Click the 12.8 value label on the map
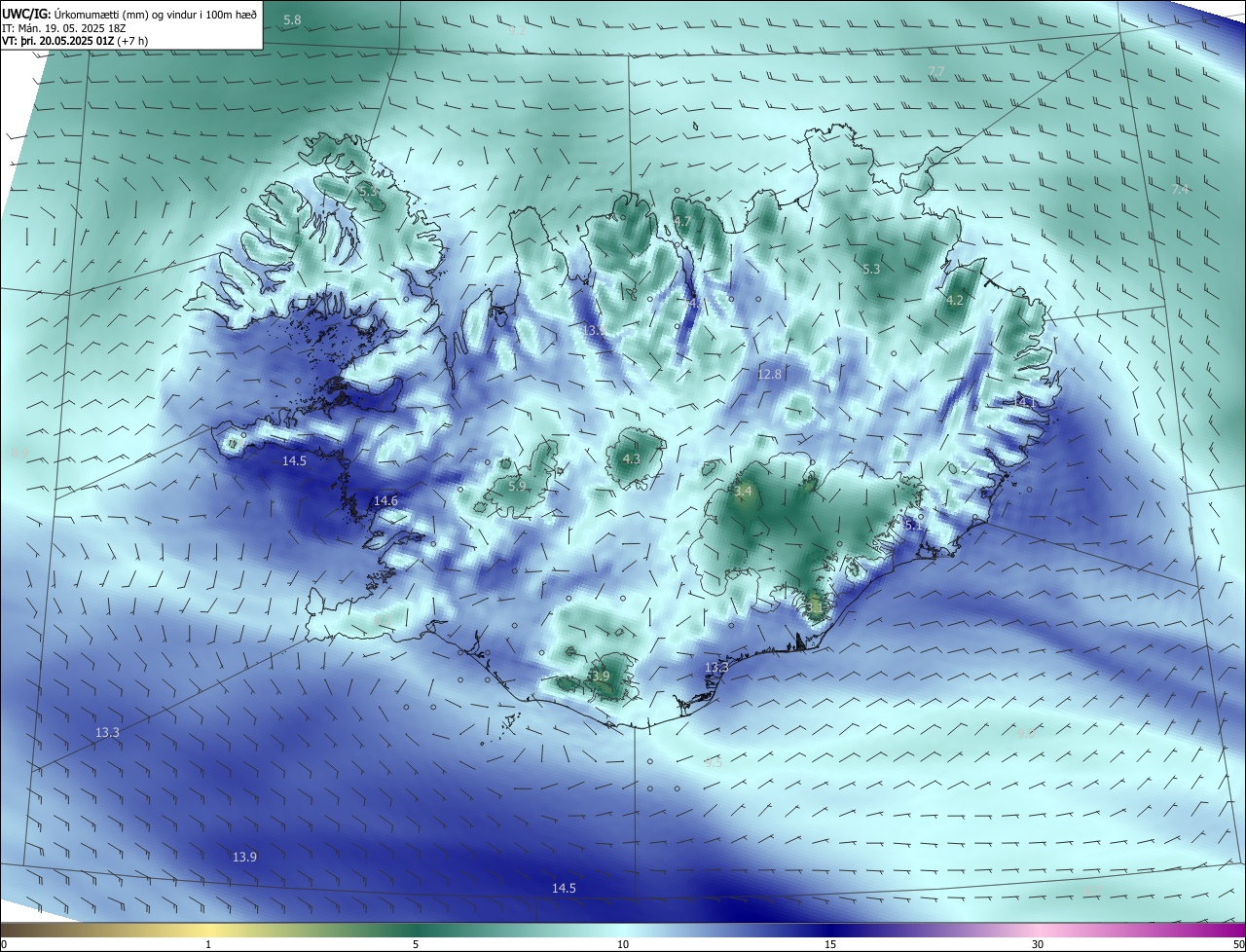This screenshot has height=952, width=1246. [x=769, y=374]
